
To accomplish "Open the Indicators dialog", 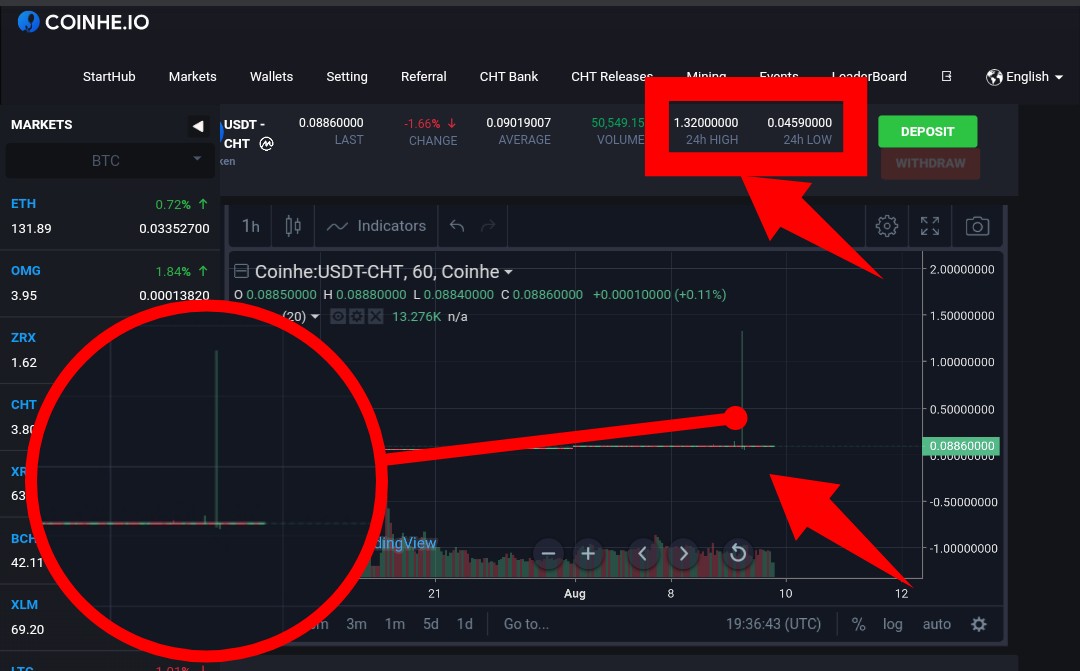I will pos(377,226).
